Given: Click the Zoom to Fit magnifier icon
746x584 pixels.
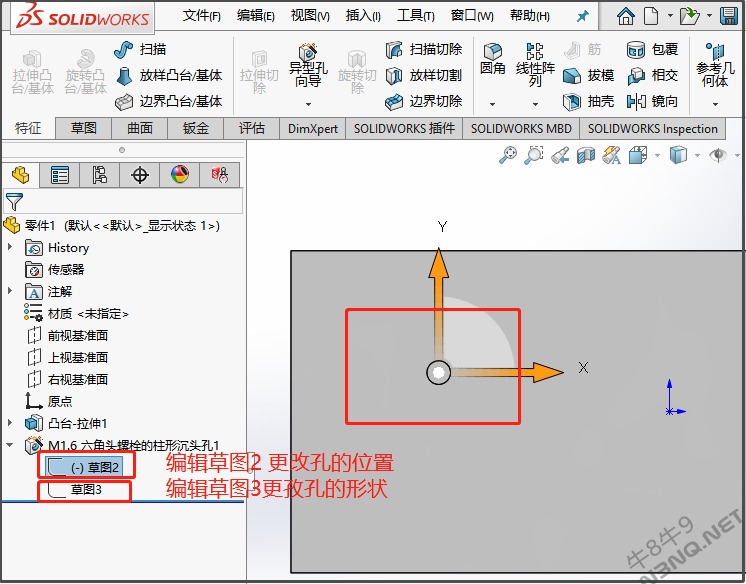Looking at the screenshot, I should tap(508, 155).
